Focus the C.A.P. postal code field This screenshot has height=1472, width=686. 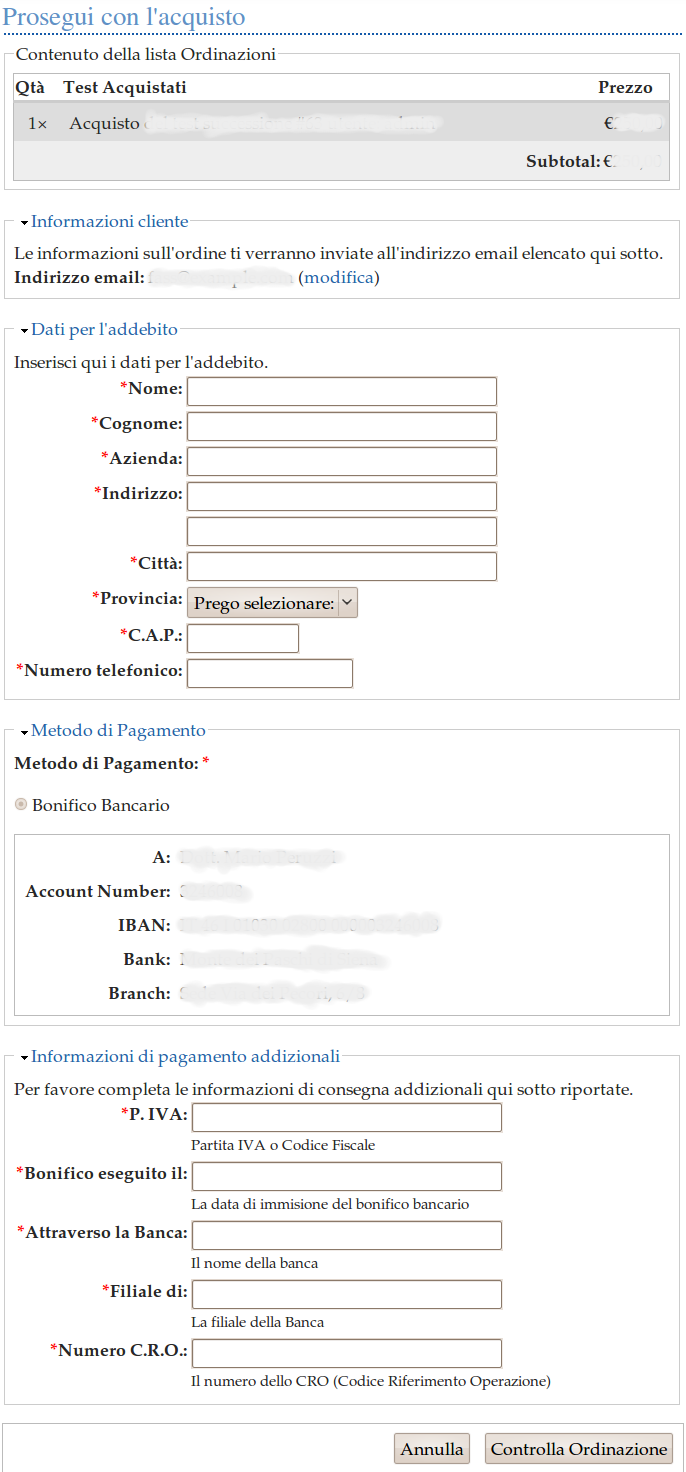tap(243, 638)
